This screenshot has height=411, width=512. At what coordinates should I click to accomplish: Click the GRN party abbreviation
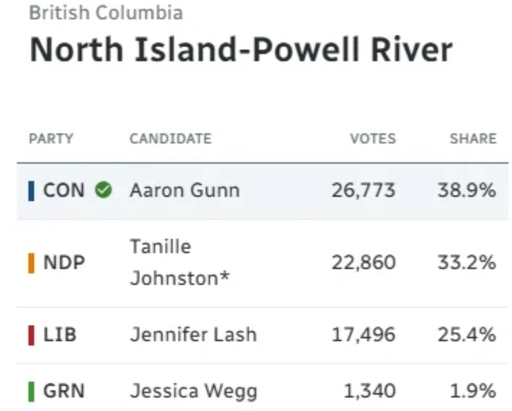64,391
